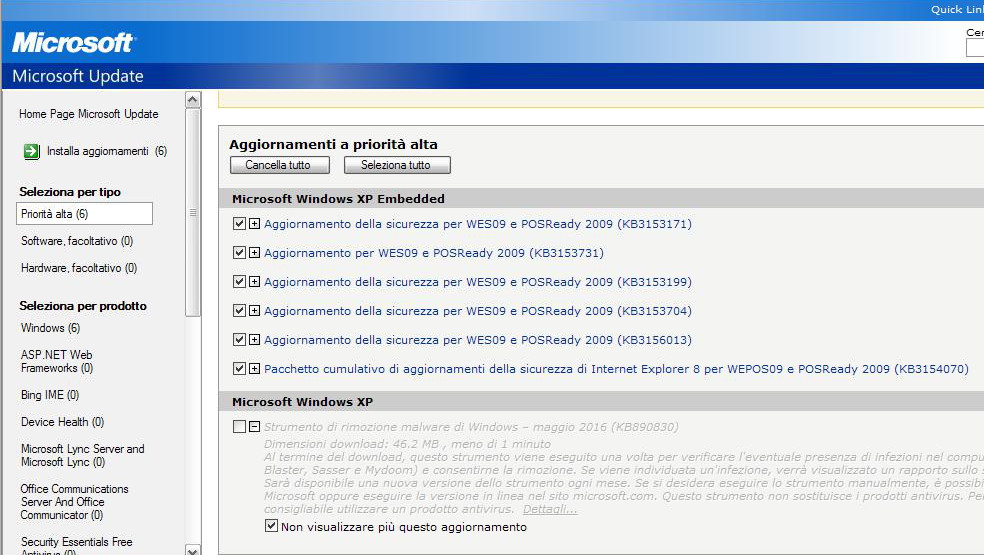Toggle 'Non visualizzare più questo aggiornamento' checkbox

[x=271, y=525]
